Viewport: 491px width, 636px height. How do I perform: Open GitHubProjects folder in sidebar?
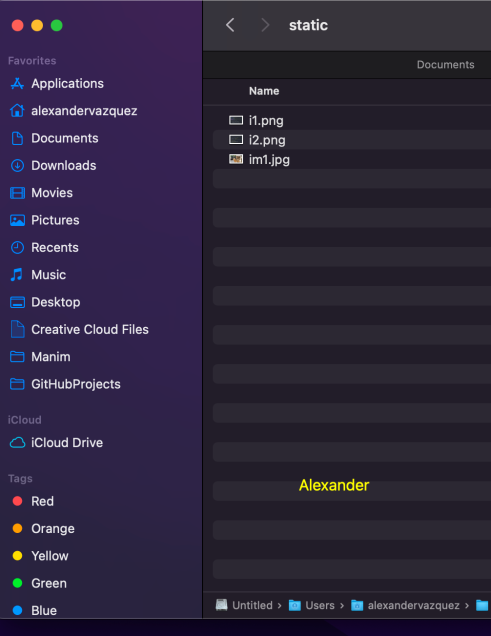pyautogui.click(x=65, y=384)
